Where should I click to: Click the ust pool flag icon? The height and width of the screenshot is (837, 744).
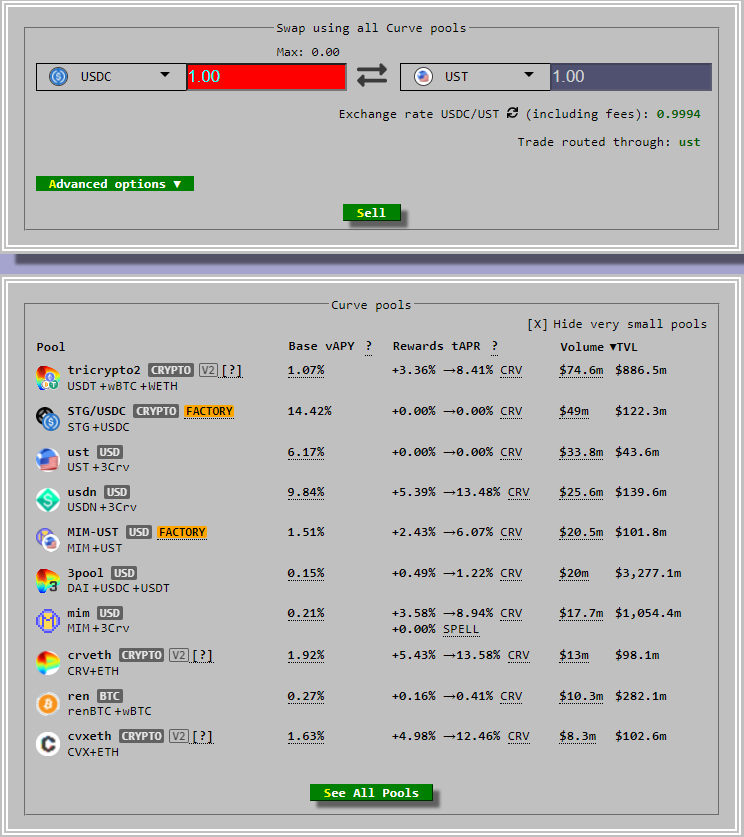coord(48,460)
